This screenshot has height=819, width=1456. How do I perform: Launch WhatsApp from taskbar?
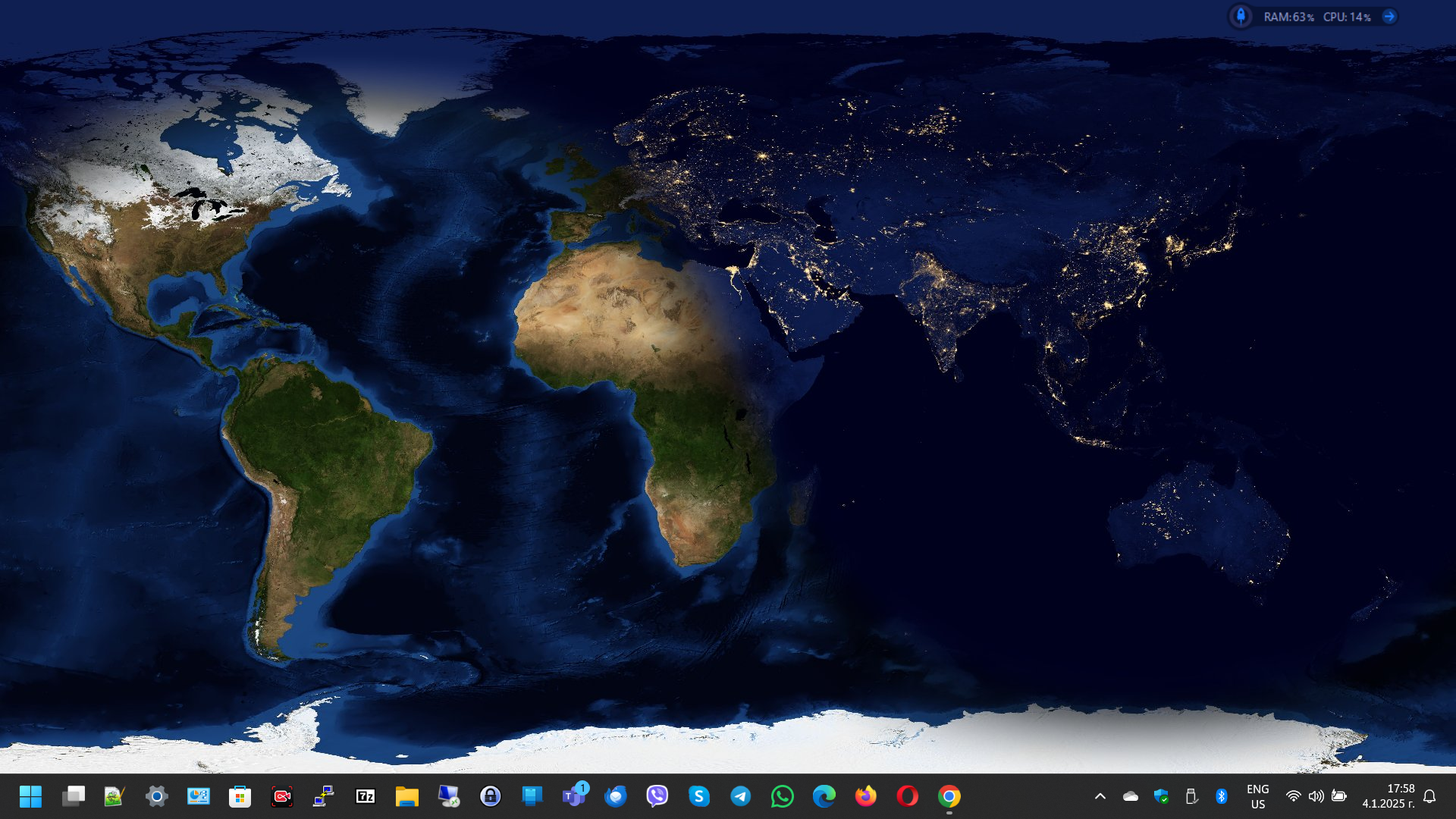pyautogui.click(x=783, y=796)
